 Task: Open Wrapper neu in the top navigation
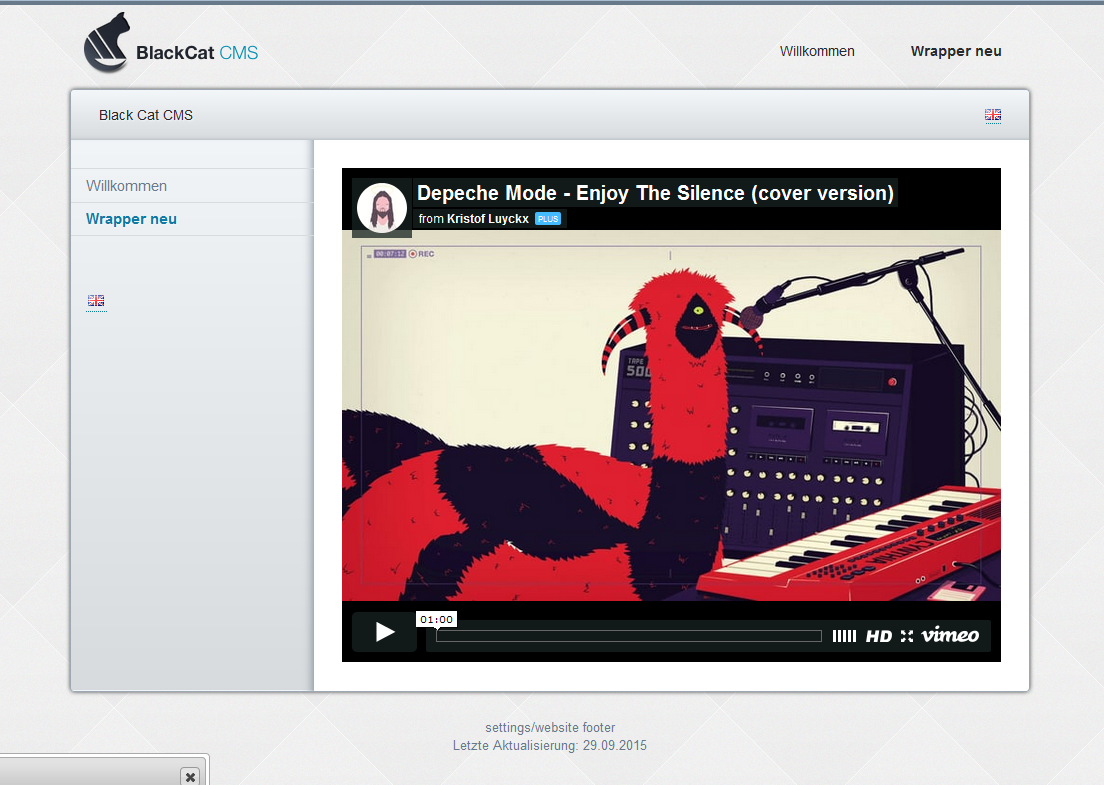point(955,51)
